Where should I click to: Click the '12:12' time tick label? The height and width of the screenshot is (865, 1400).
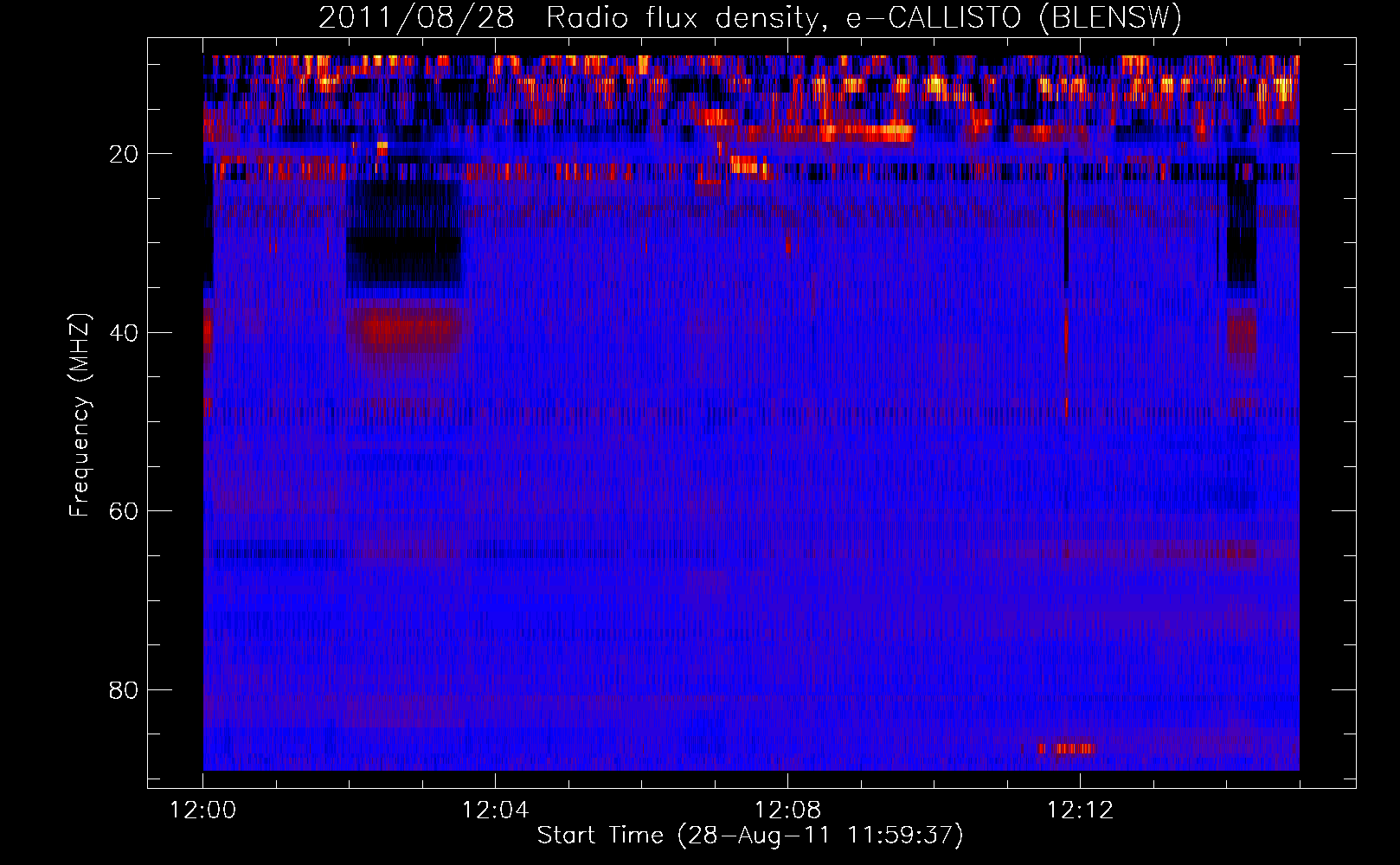coord(1081,811)
